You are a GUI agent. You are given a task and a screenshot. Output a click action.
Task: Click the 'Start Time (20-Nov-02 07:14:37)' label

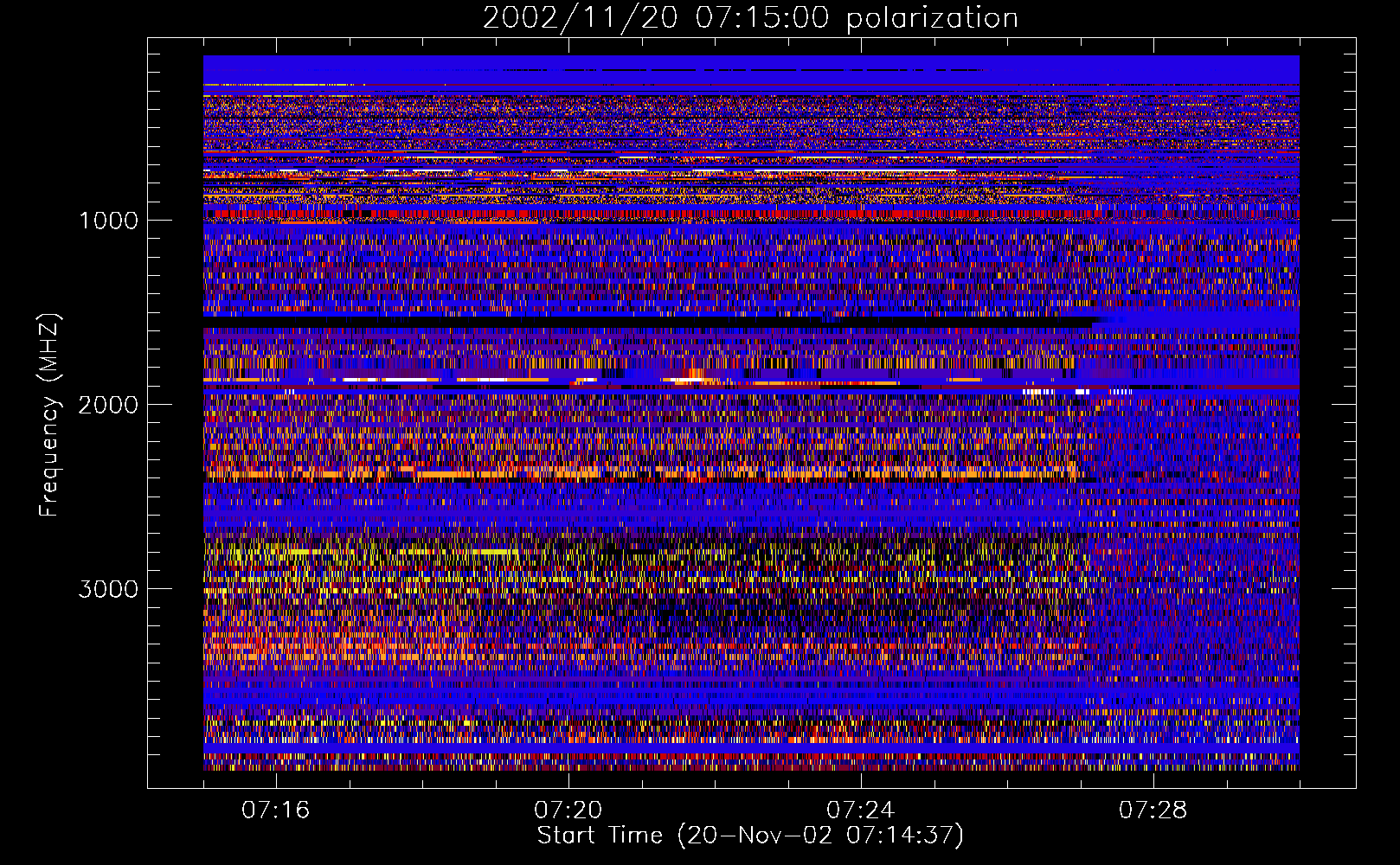coord(750,836)
